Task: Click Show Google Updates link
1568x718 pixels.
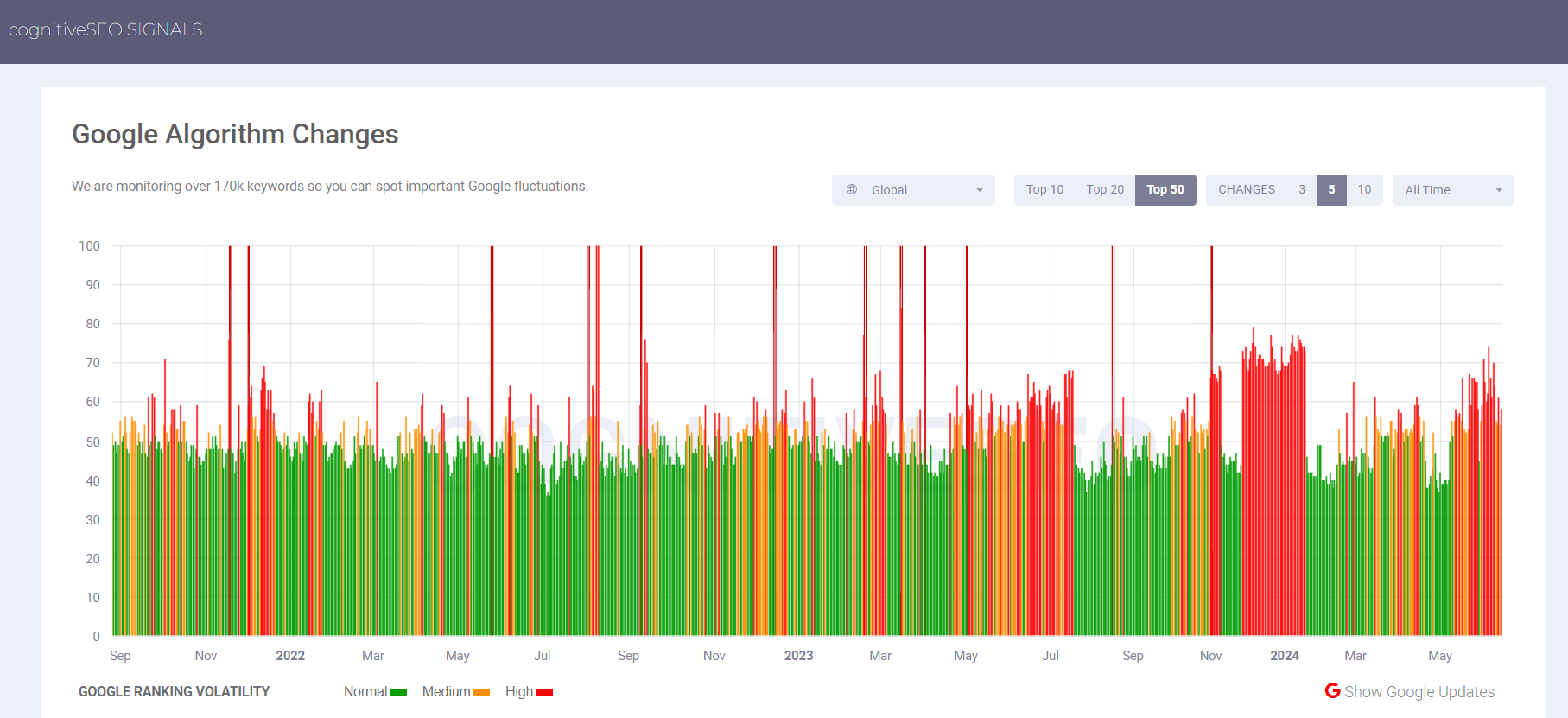Action: [1419, 692]
